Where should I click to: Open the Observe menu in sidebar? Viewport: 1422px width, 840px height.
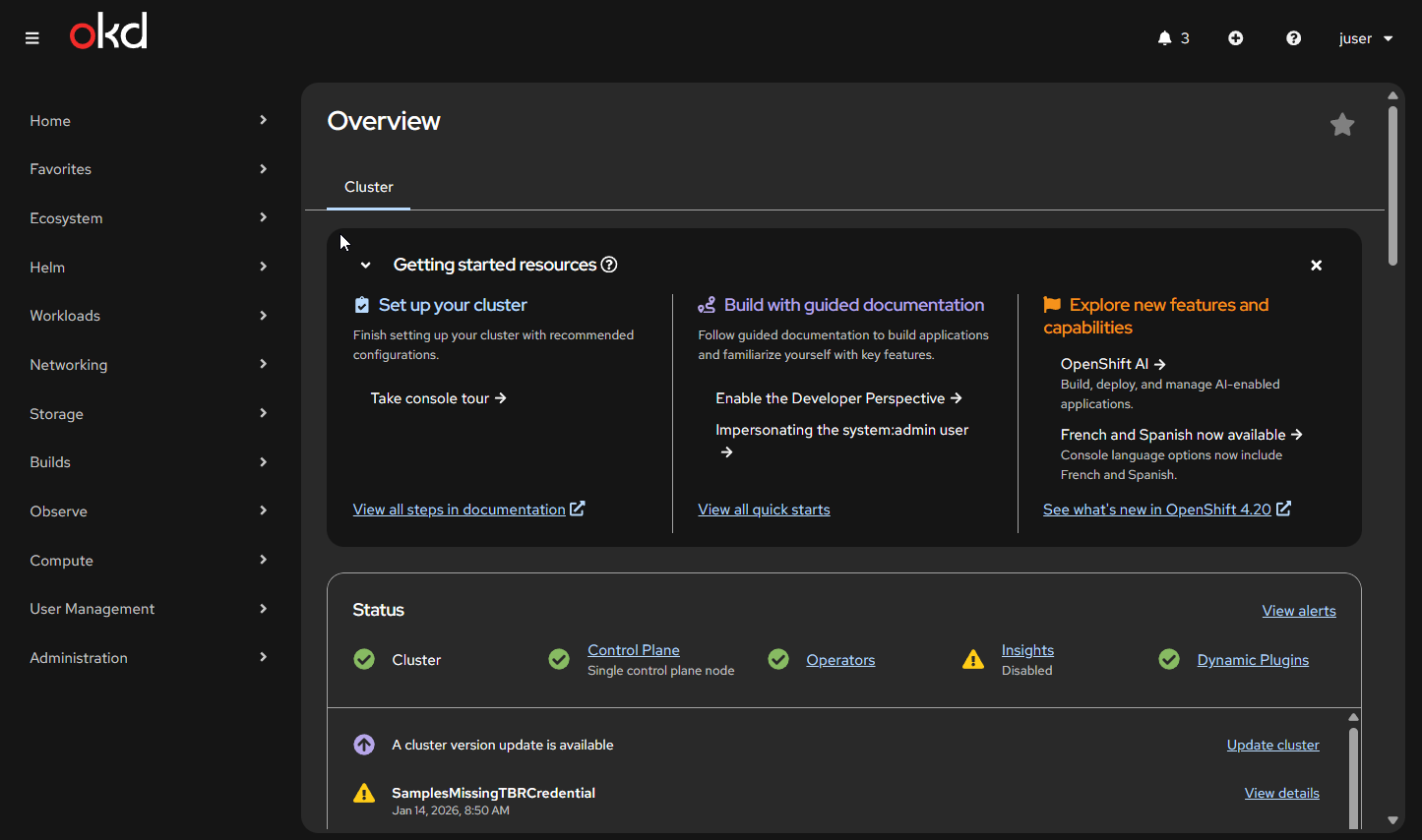point(148,511)
